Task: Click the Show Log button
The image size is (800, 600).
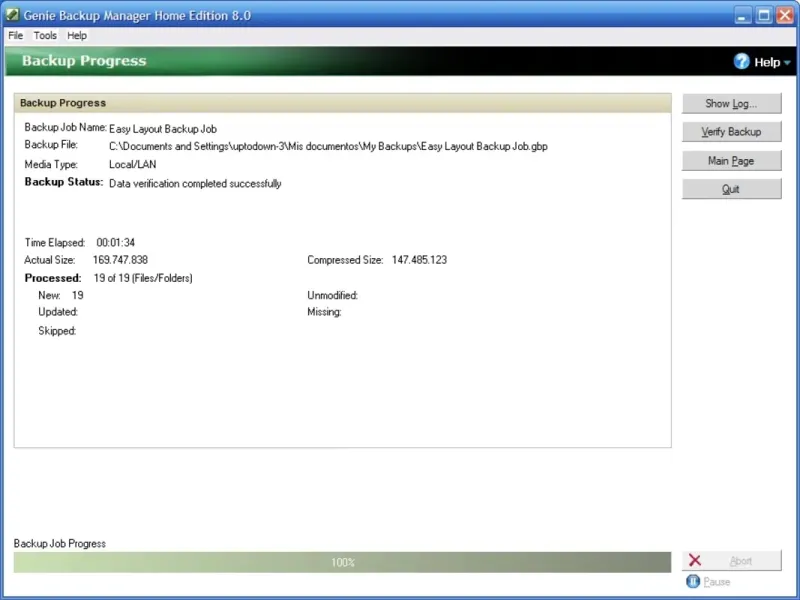Action: click(731, 104)
